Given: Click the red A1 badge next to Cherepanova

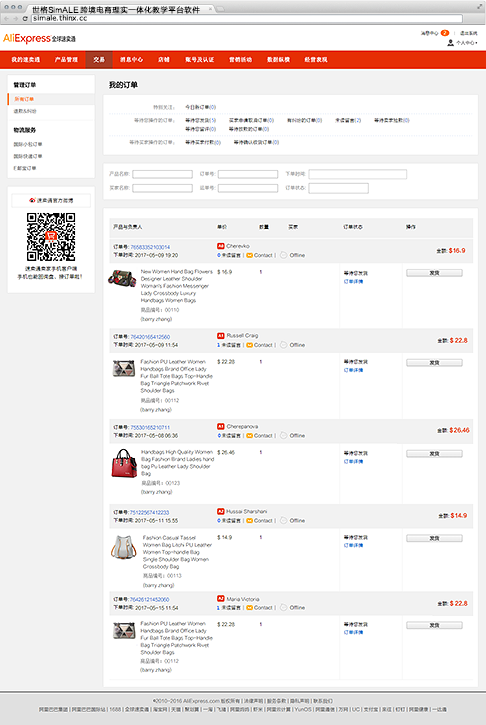Looking at the screenshot, I should pos(221,426).
